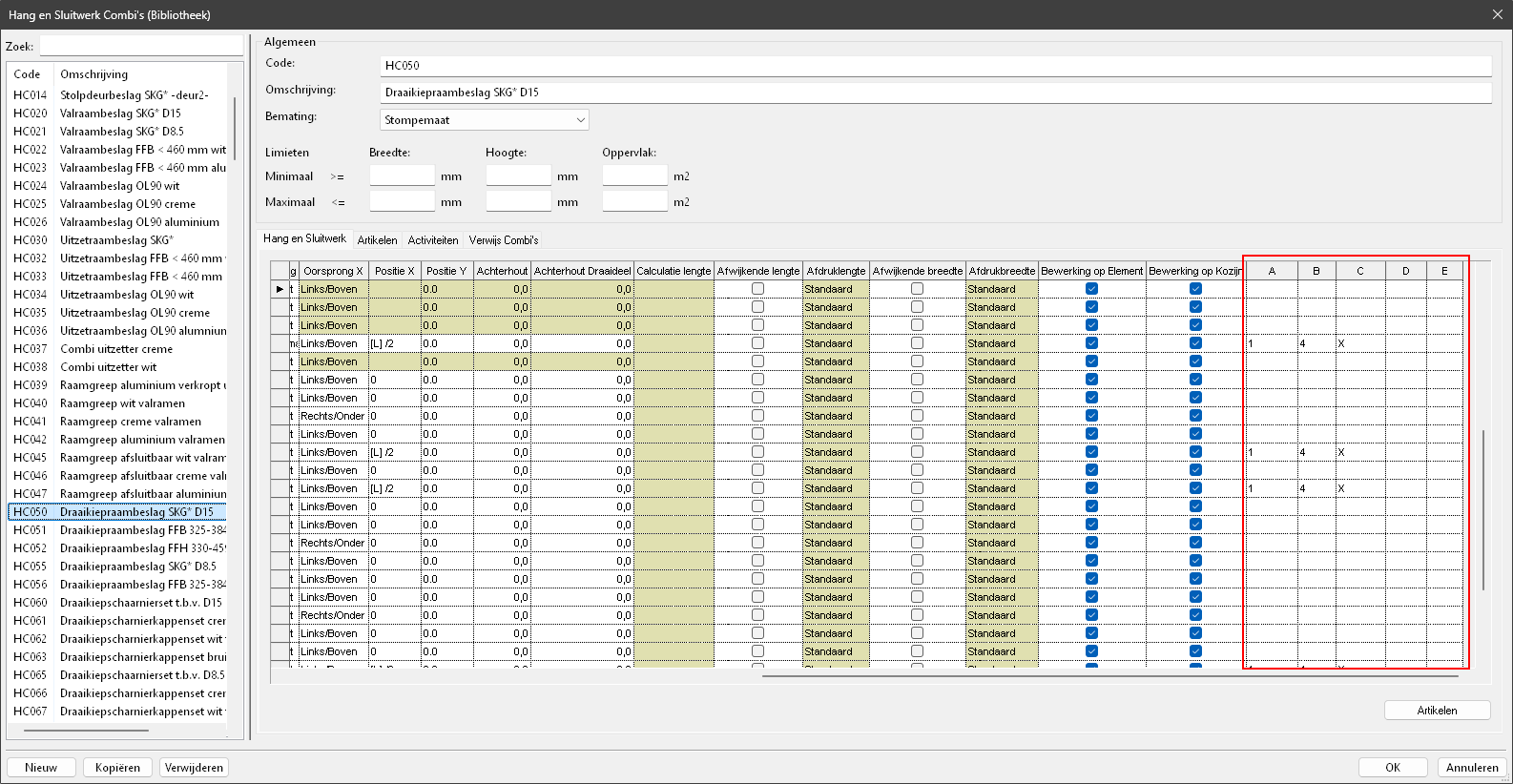The image size is (1513, 784).
Task: Click the Verwijderen button
Action: tap(194, 768)
